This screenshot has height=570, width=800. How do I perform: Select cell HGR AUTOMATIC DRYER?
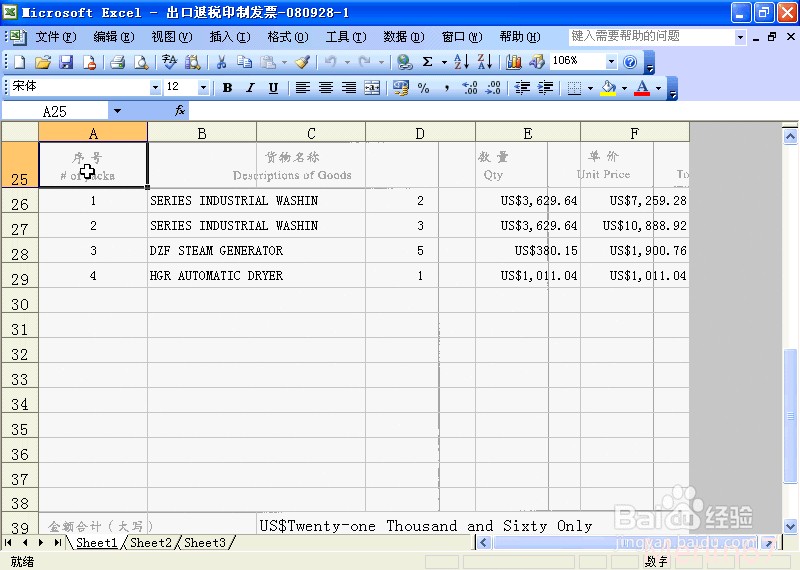[x=257, y=276]
